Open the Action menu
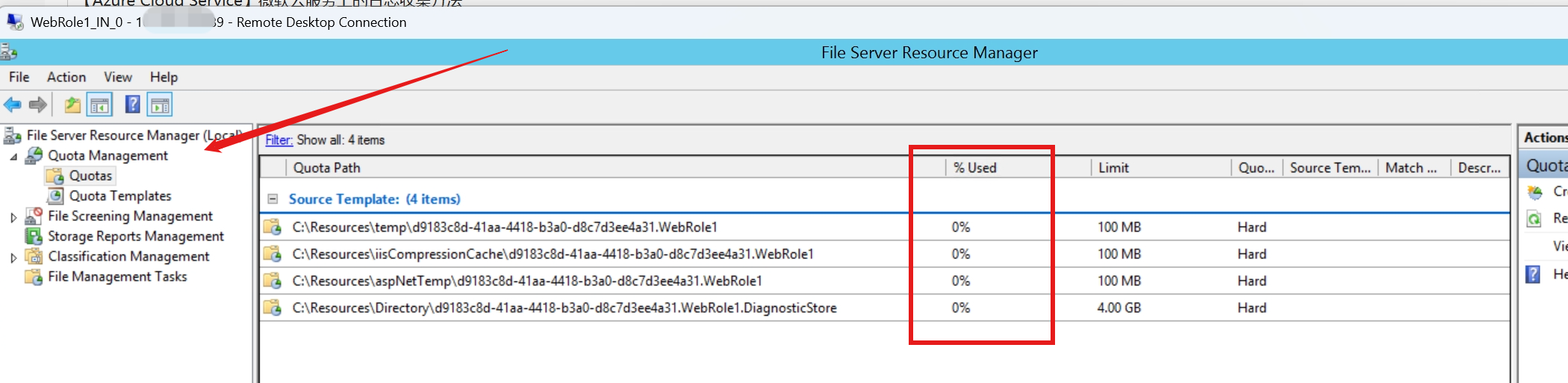 point(66,77)
